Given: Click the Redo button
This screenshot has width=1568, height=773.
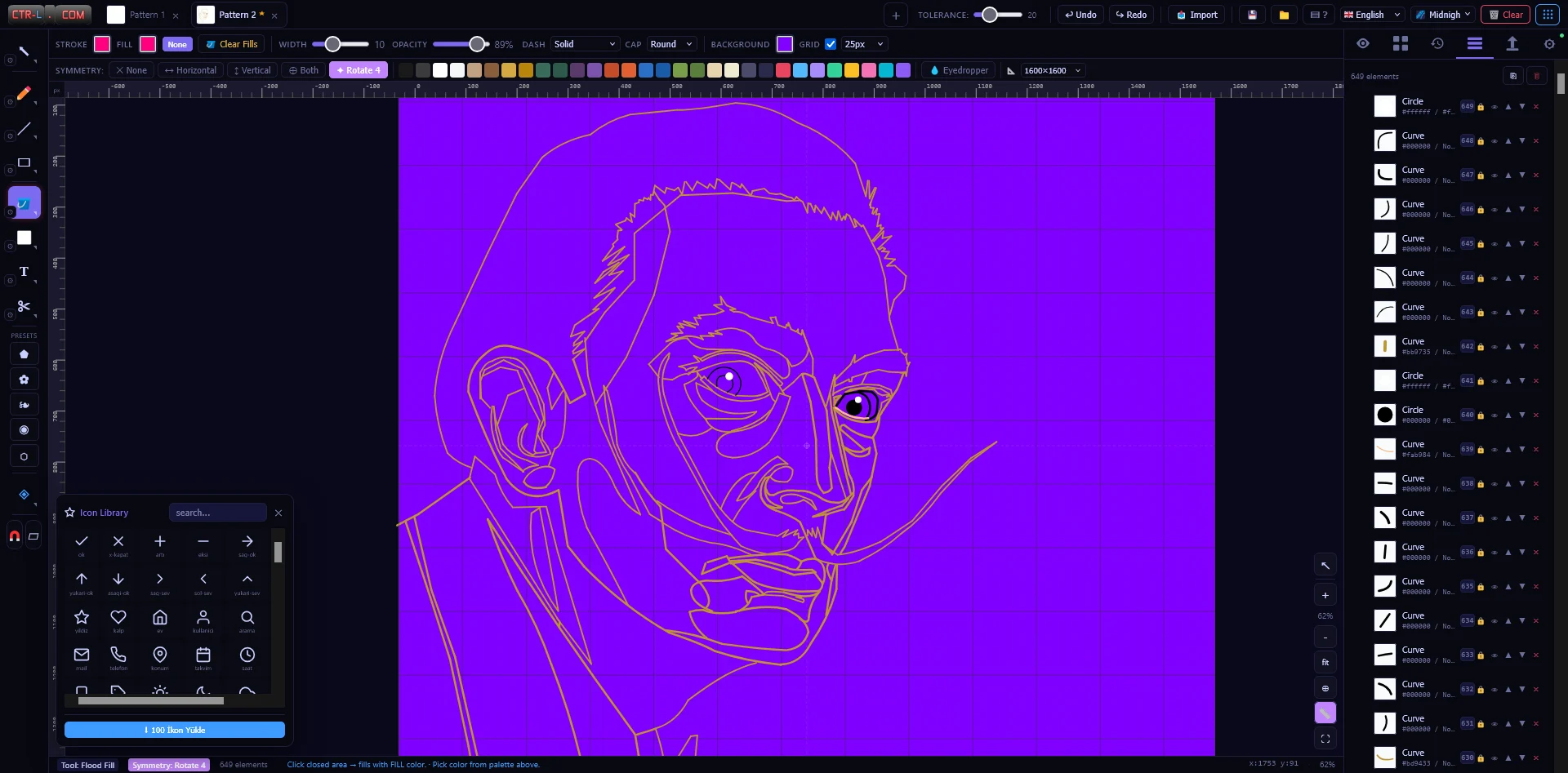Looking at the screenshot, I should pos(1131,15).
